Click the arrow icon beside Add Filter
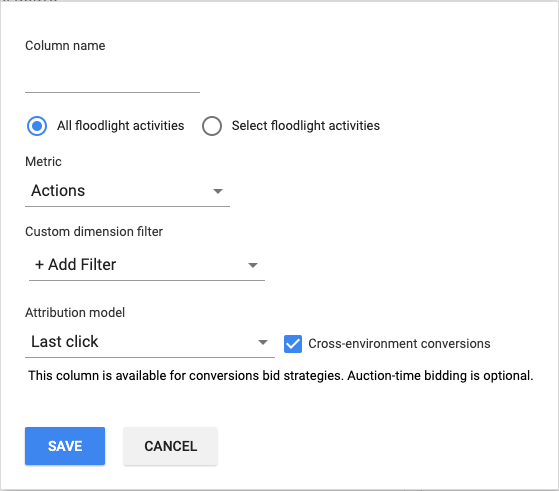This screenshot has width=559, height=491. pyautogui.click(x=253, y=265)
